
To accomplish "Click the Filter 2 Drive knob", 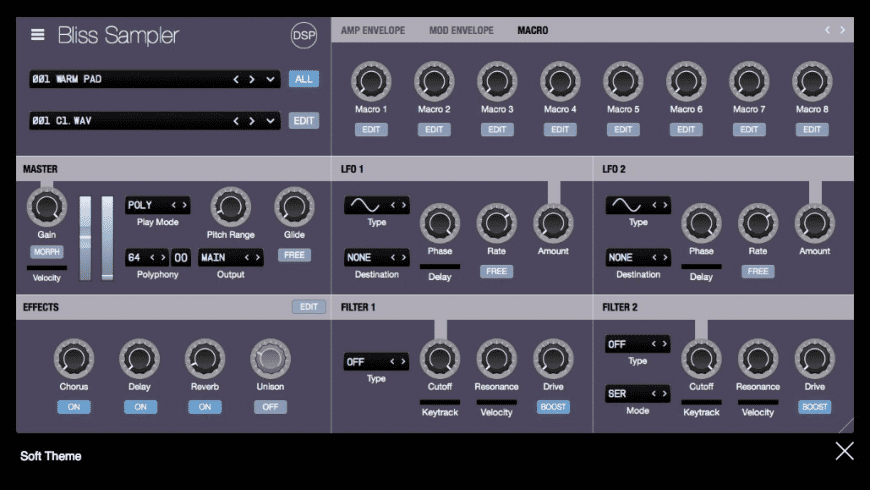I will point(815,359).
